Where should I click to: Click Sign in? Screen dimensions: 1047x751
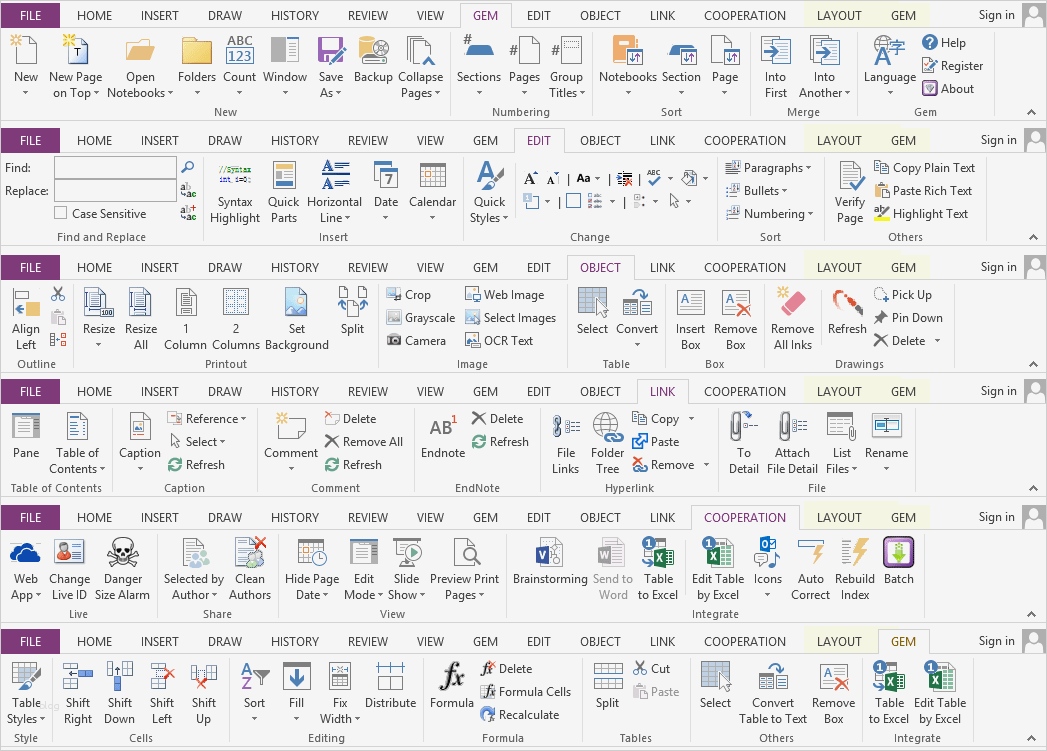click(996, 15)
